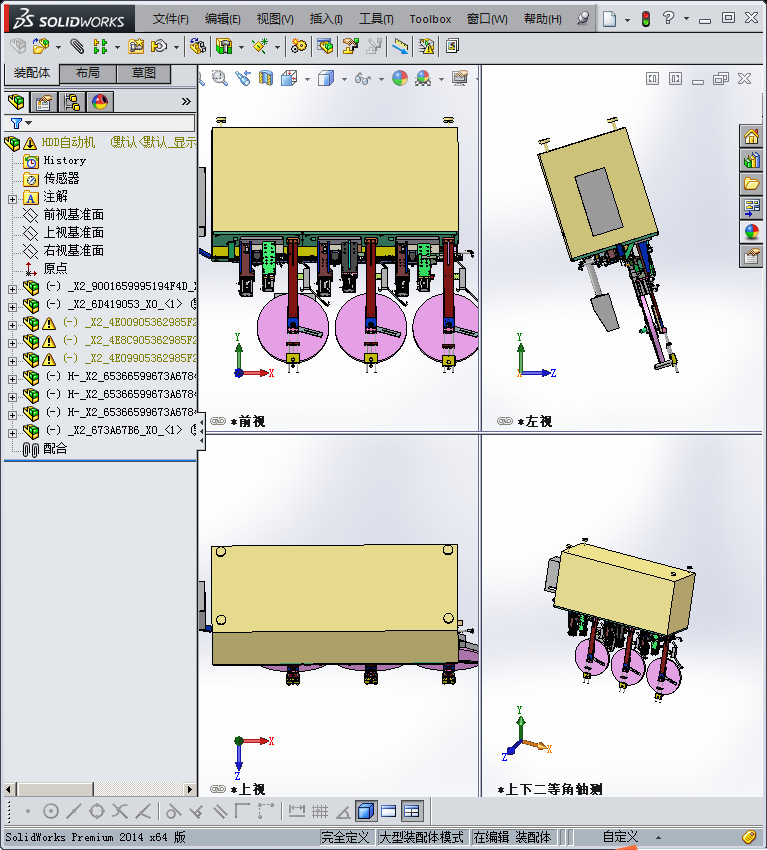This screenshot has width=767, height=850.
Task: Toggle the four-view viewport button
Action: point(412,812)
